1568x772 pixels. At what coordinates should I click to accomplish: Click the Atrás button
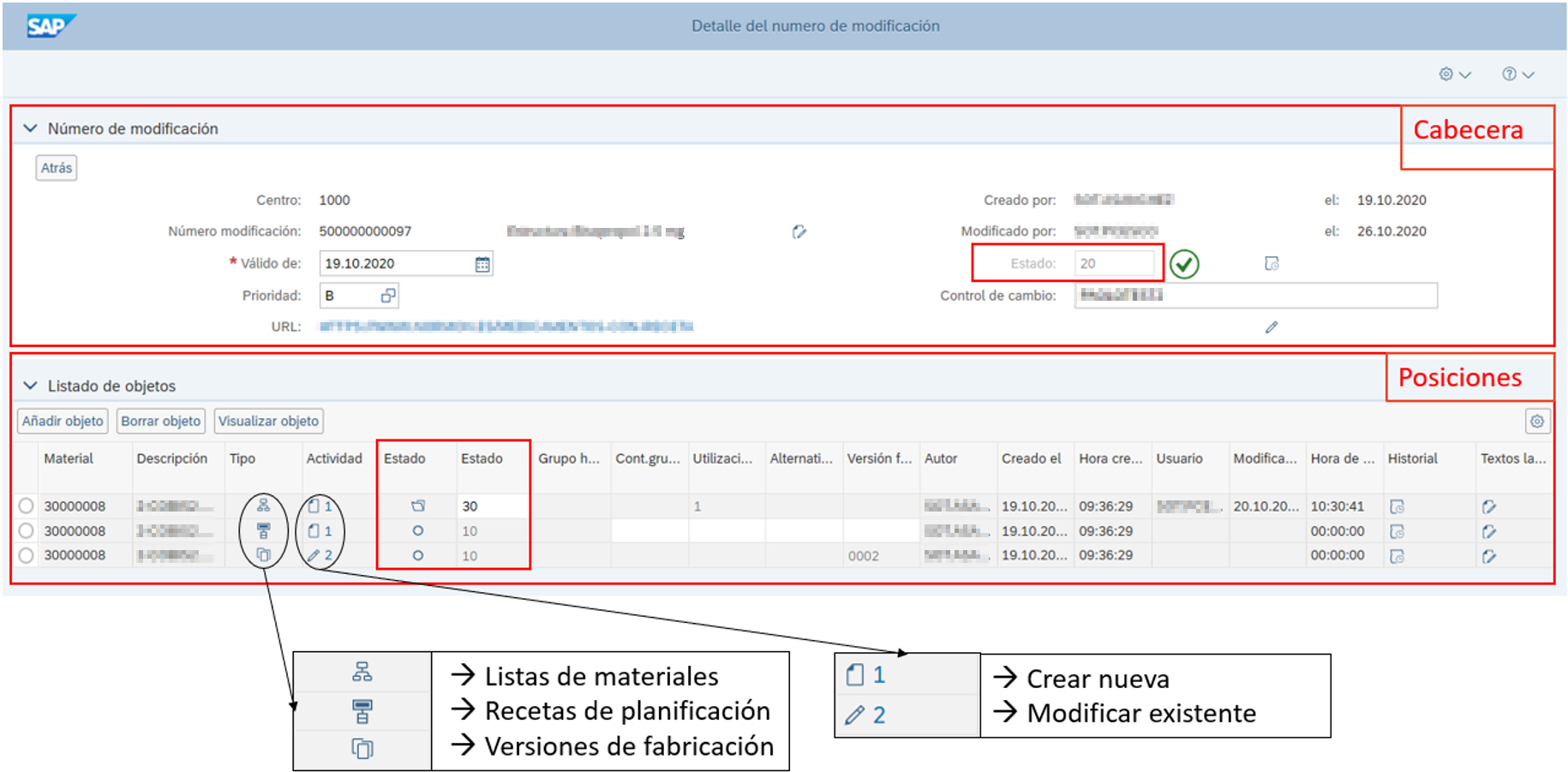57,168
